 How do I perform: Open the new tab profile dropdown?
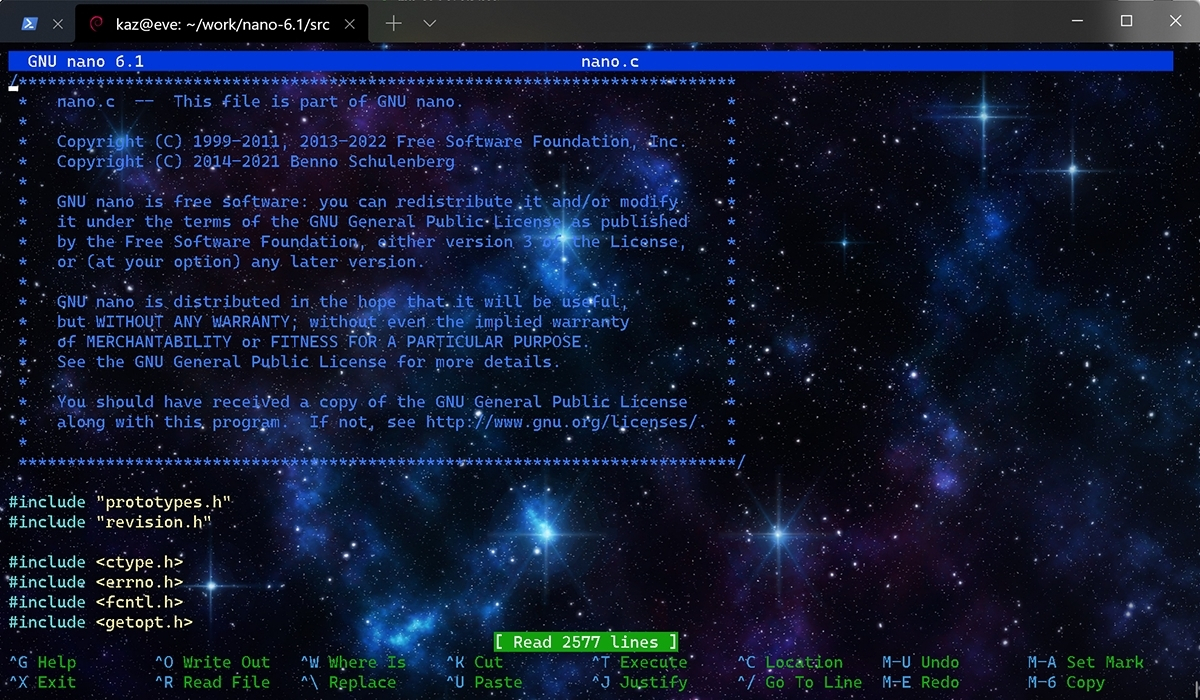429,23
